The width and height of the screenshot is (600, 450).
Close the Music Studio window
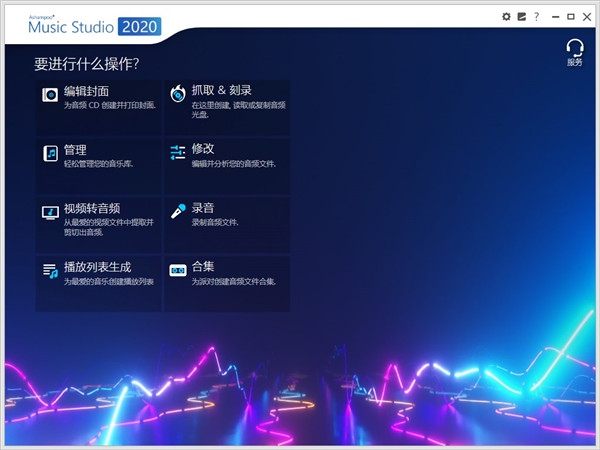587,17
